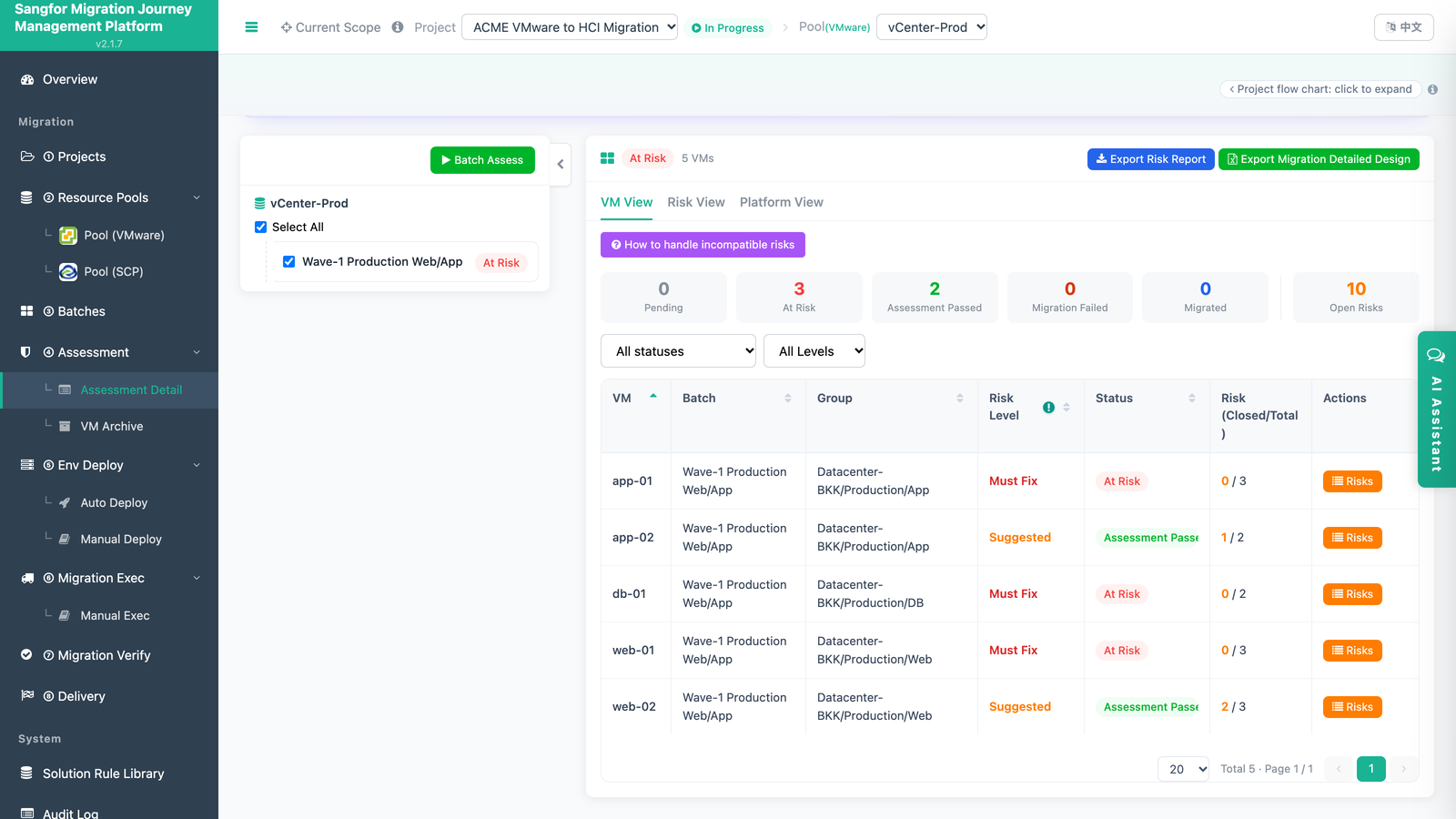Image resolution: width=1456 pixels, height=819 pixels.
Task: Click the Risk Level info icon
Action: (1048, 407)
